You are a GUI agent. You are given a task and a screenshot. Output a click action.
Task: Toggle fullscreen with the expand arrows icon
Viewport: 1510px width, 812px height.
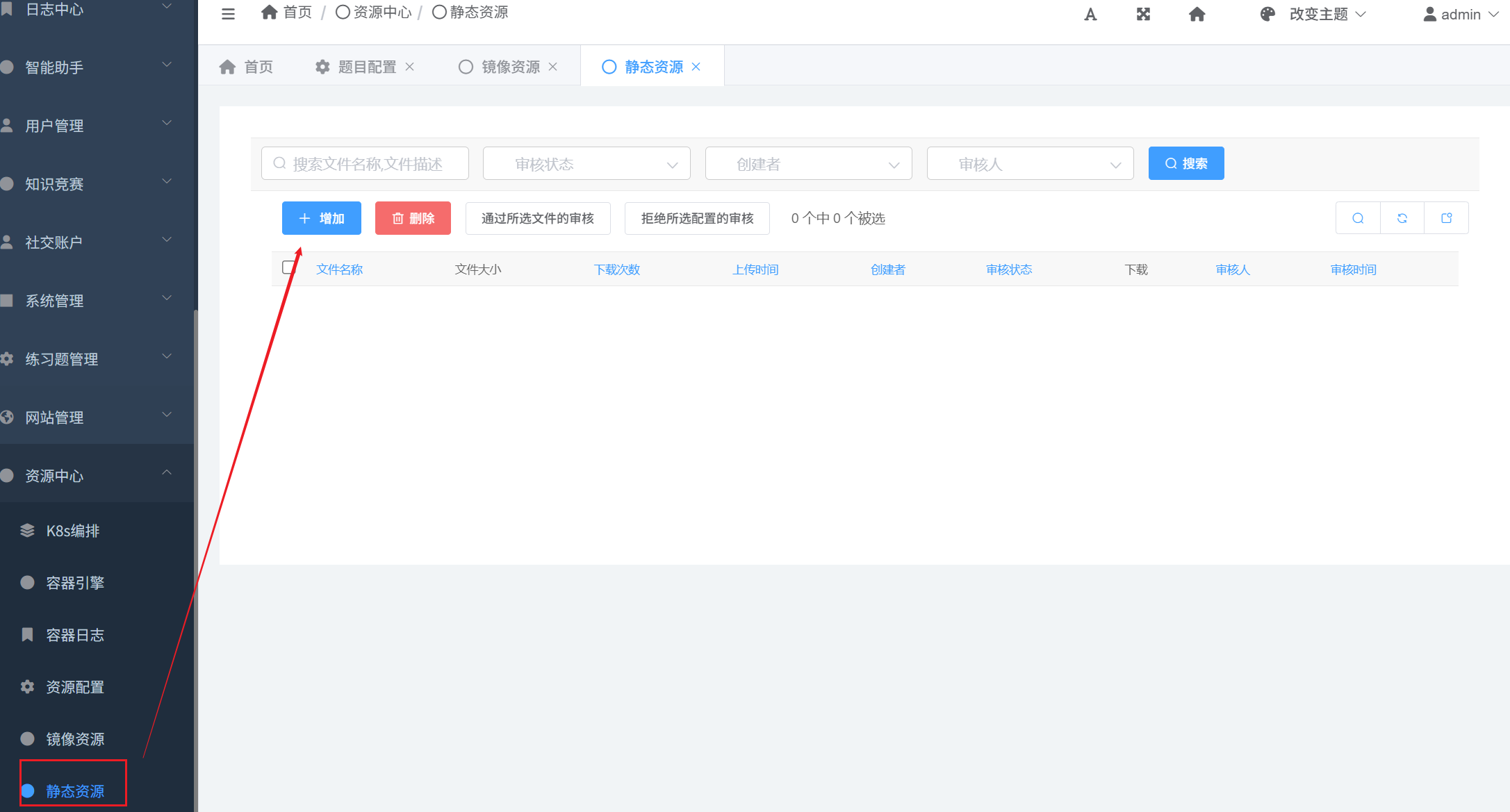(x=1143, y=15)
